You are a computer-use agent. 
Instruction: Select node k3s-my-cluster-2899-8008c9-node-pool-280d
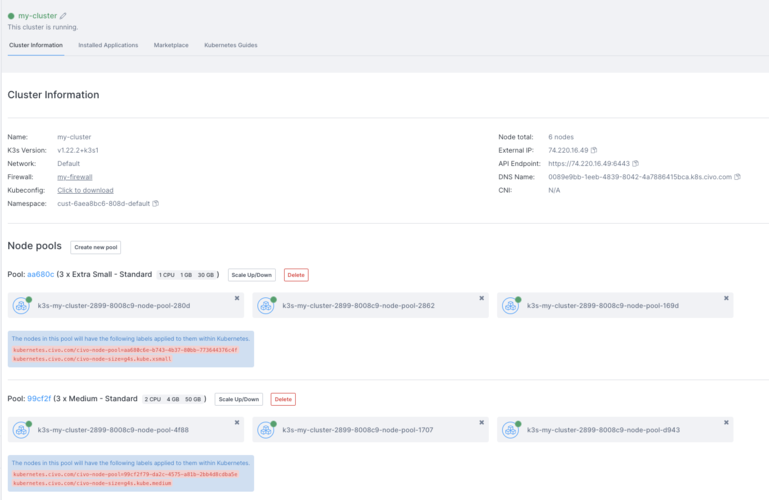click(x=126, y=305)
